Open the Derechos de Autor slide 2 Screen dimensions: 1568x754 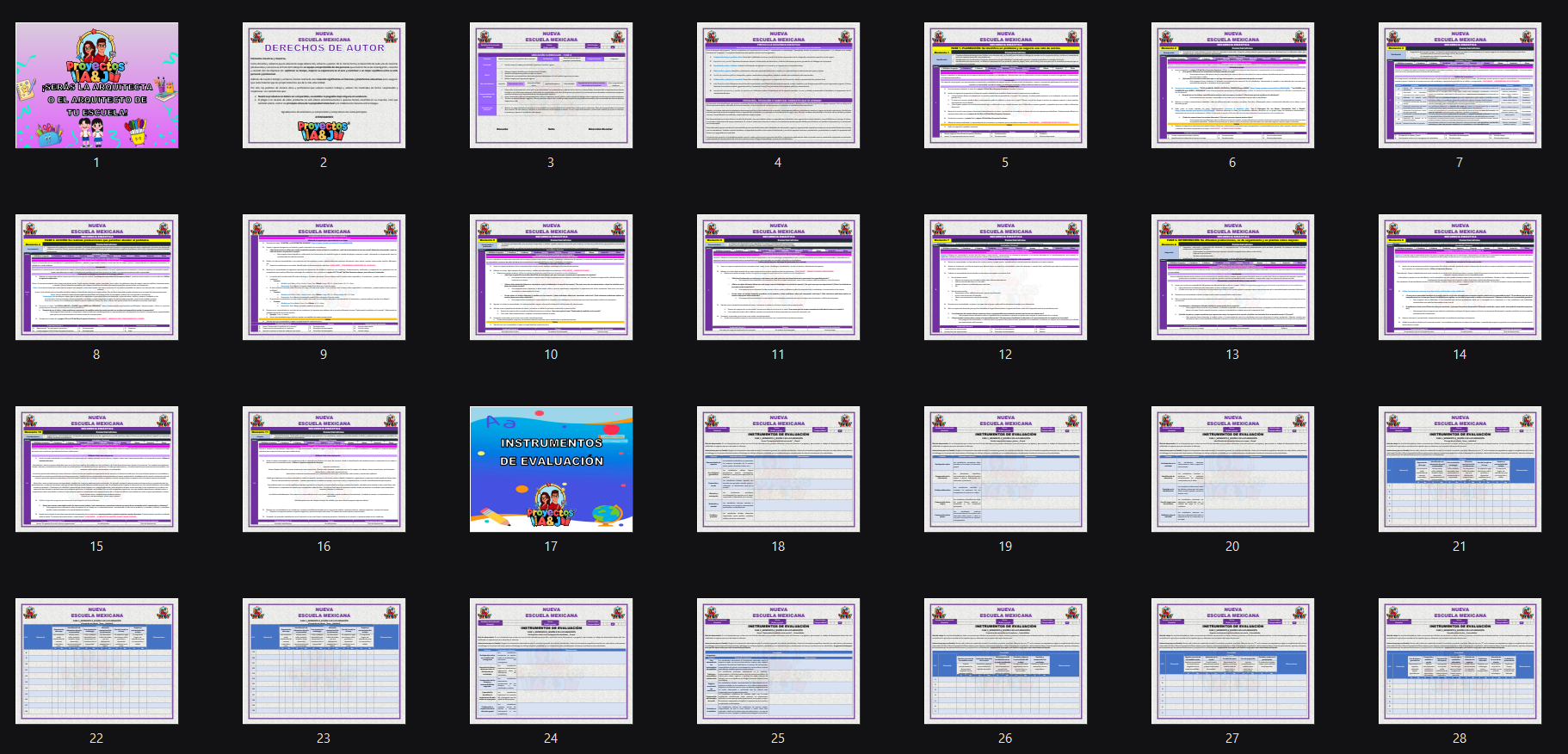324,85
